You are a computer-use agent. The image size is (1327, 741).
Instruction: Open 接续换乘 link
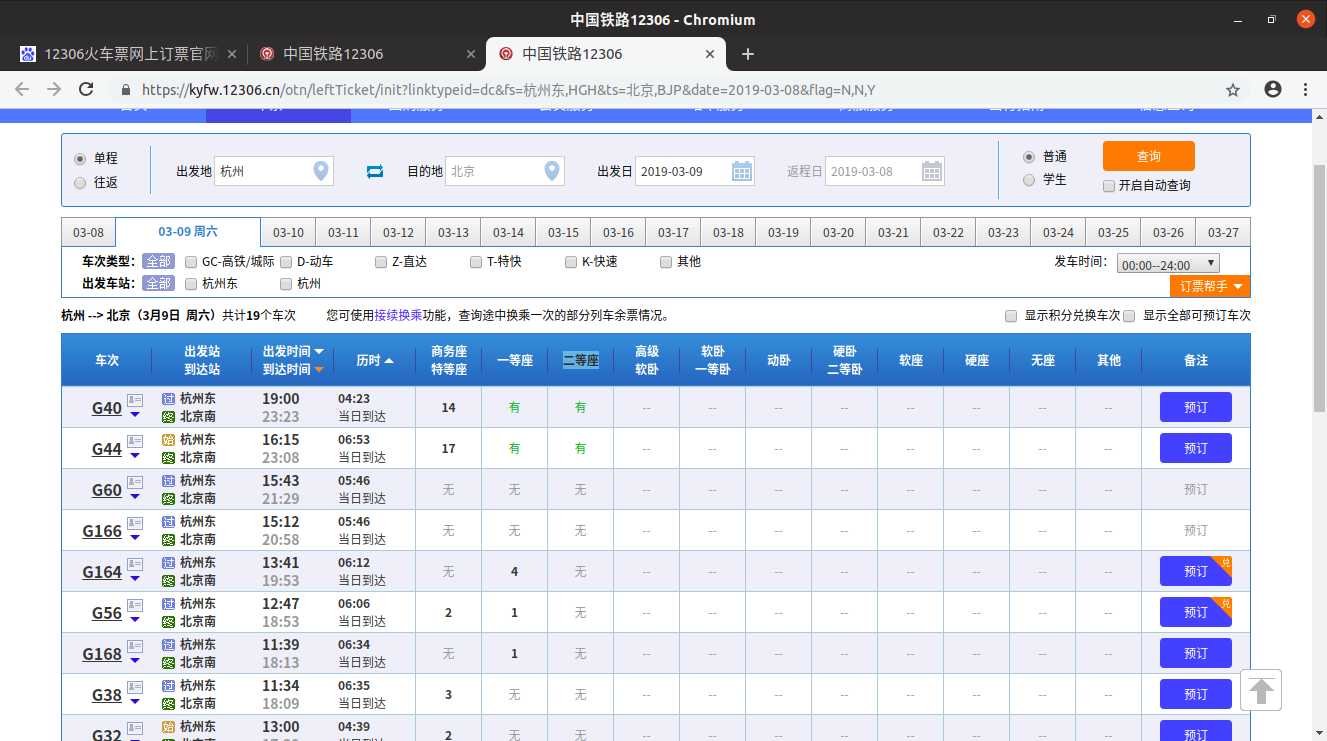tap(398, 315)
